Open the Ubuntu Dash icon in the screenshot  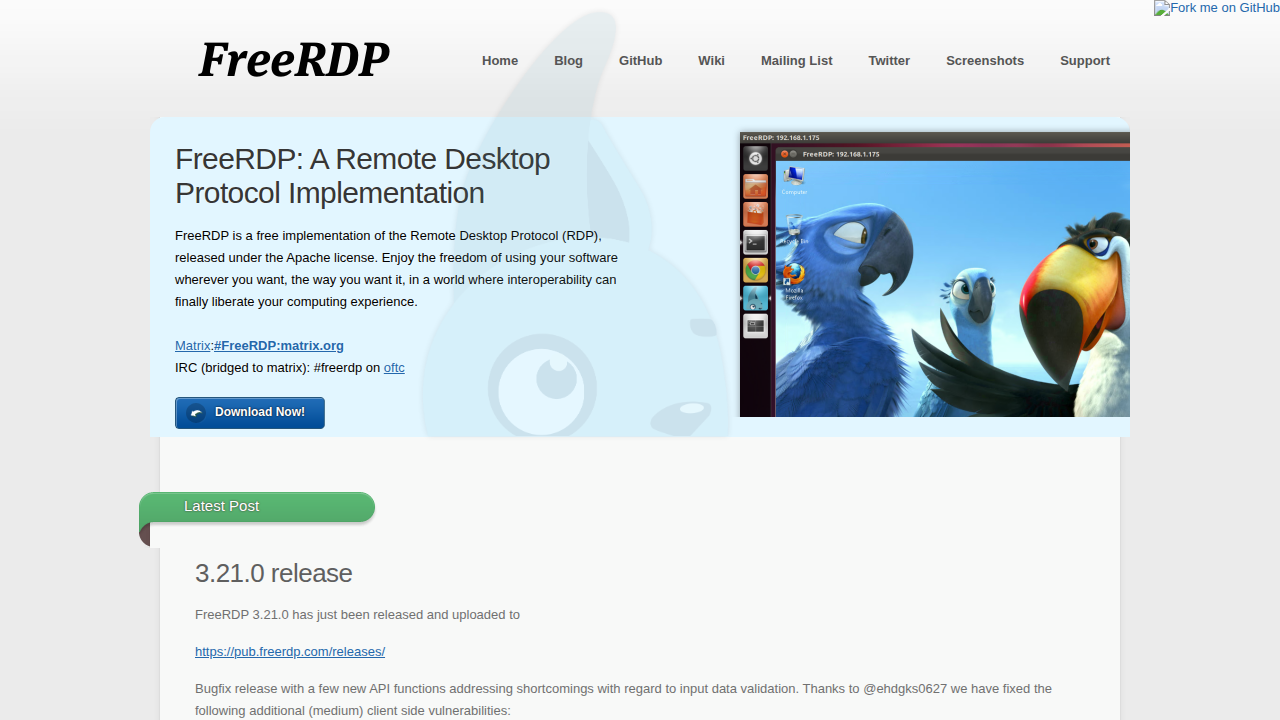point(755,157)
